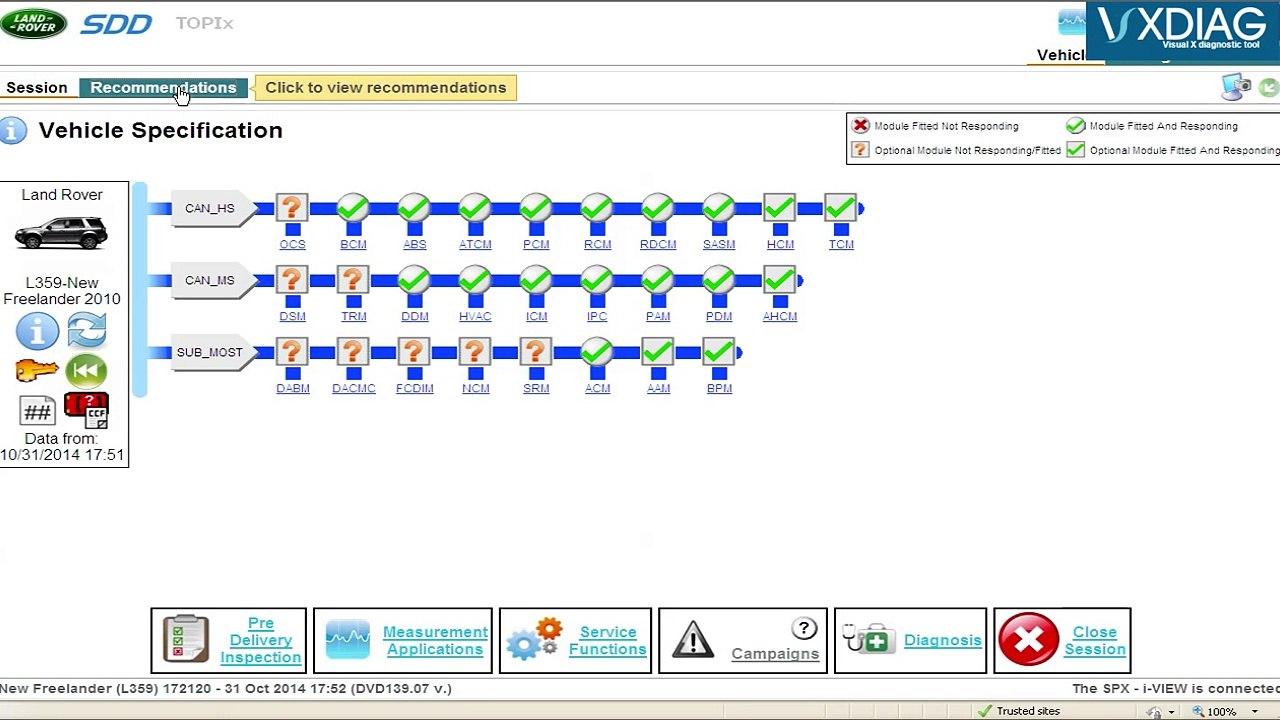Image resolution: width=1280 pixels, height=720 pixels.
Task: Click the Module Fitted Not Responding legend entry
Action: click(935, 126)
